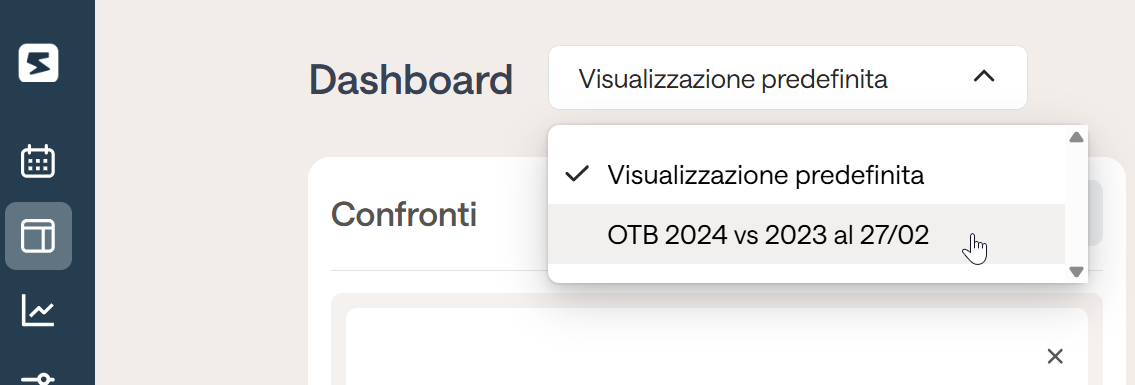Screen dimensions: 1135x385
Task: Click the gray button right of Confronti
Action: click(x=1095, y=213)
